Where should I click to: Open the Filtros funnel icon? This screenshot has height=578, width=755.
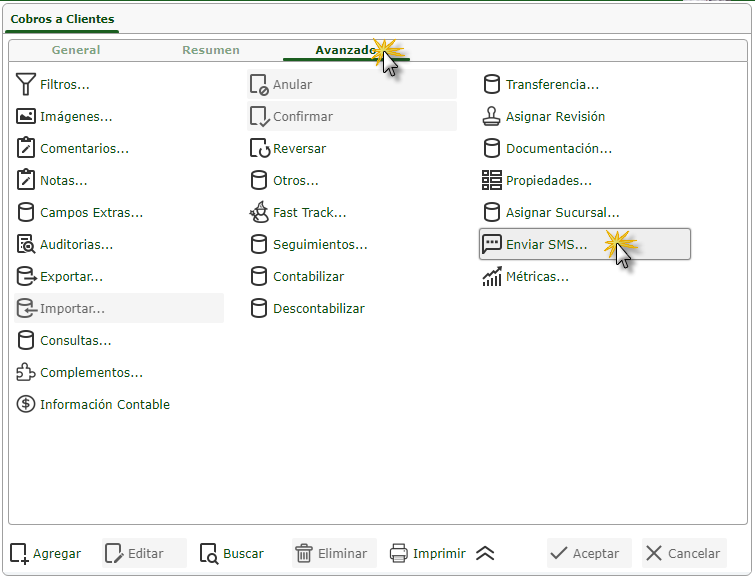click(x=26, y=84)
